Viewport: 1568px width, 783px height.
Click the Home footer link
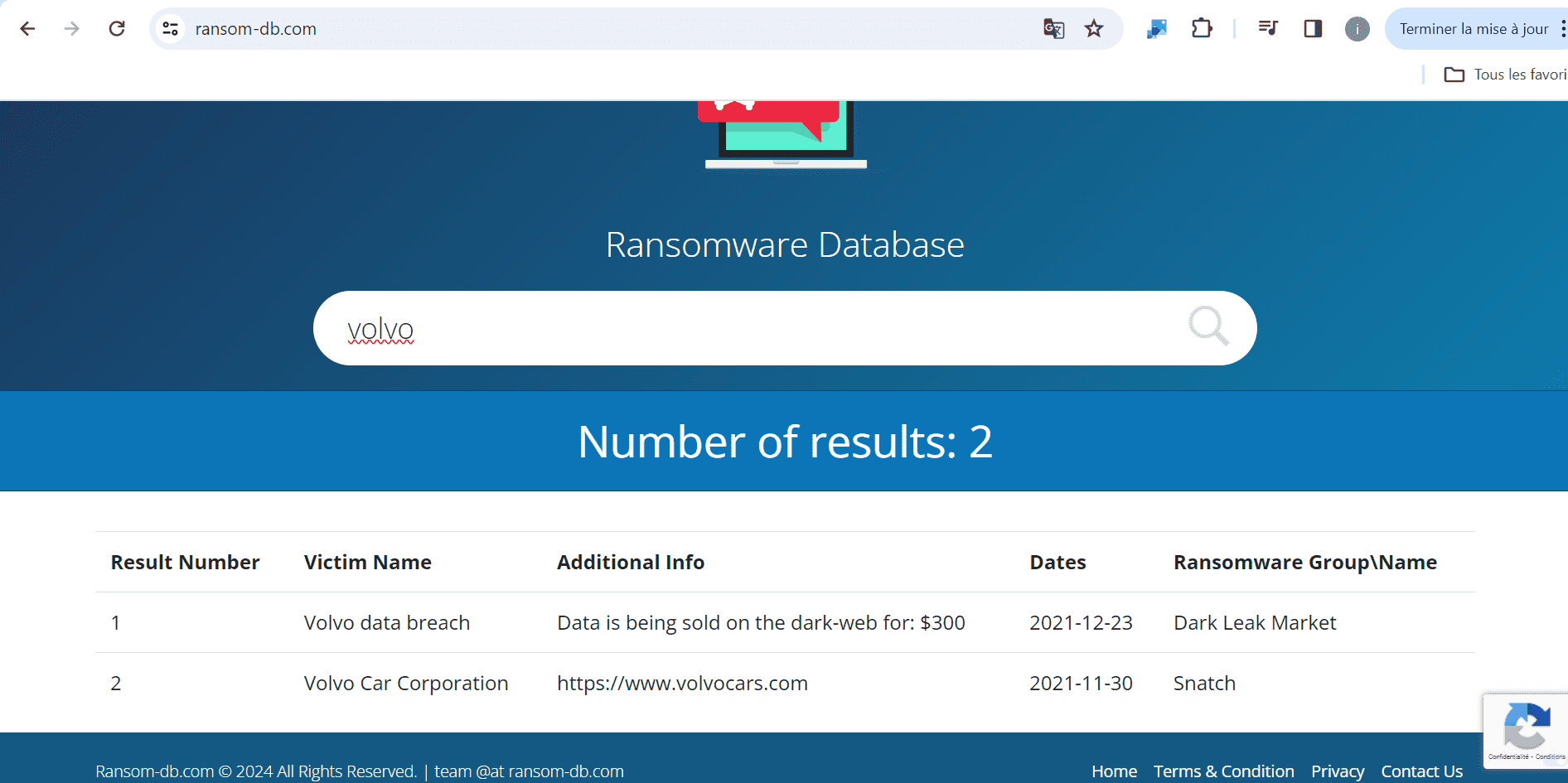pos(1114,771)
